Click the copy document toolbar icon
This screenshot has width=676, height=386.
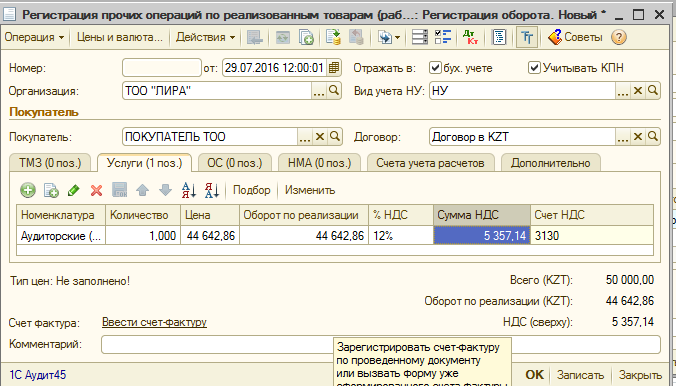[x=306, y=37]
